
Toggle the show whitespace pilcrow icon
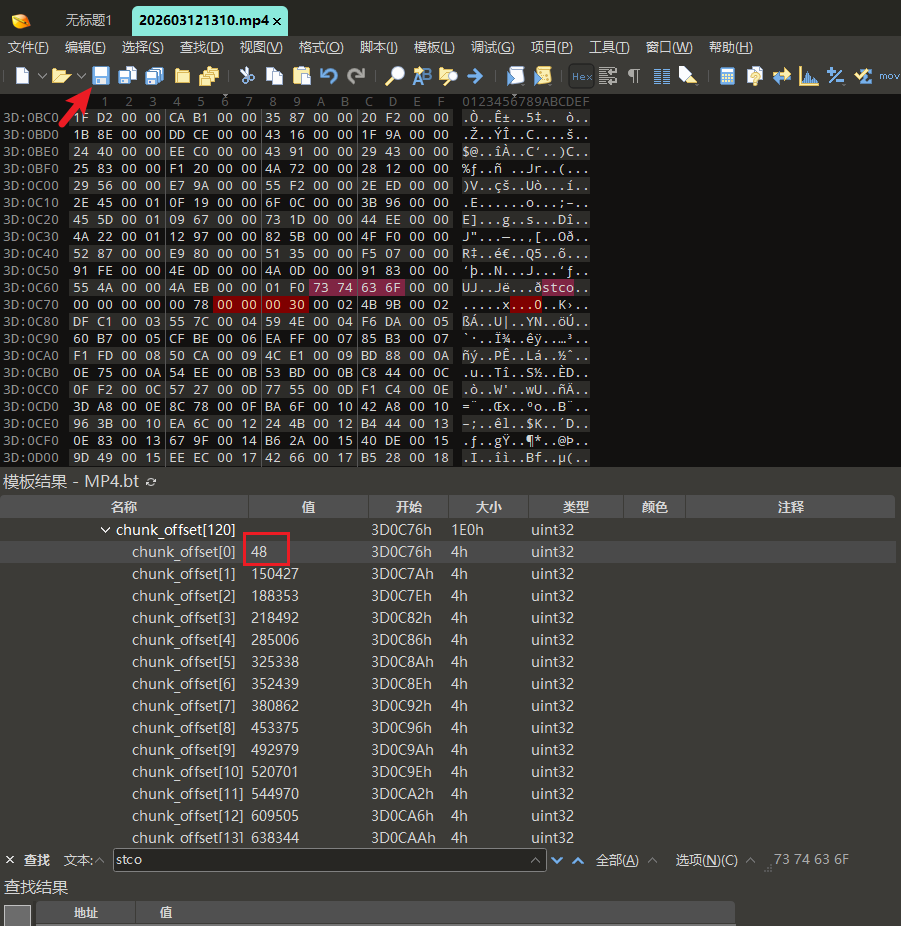tap(633, 76)
